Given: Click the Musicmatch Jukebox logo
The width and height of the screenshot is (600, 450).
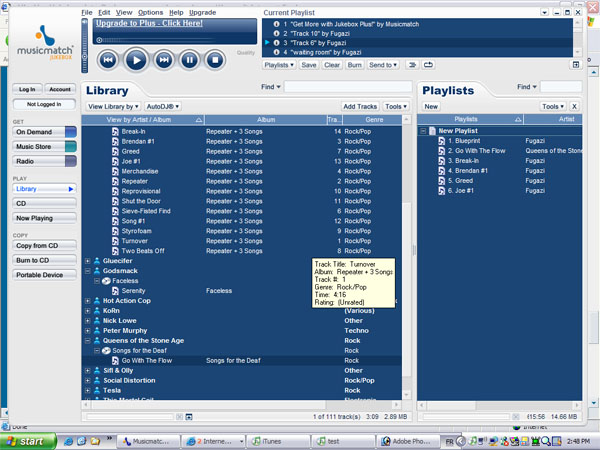Looking at the screenshot, I should 45,43.
